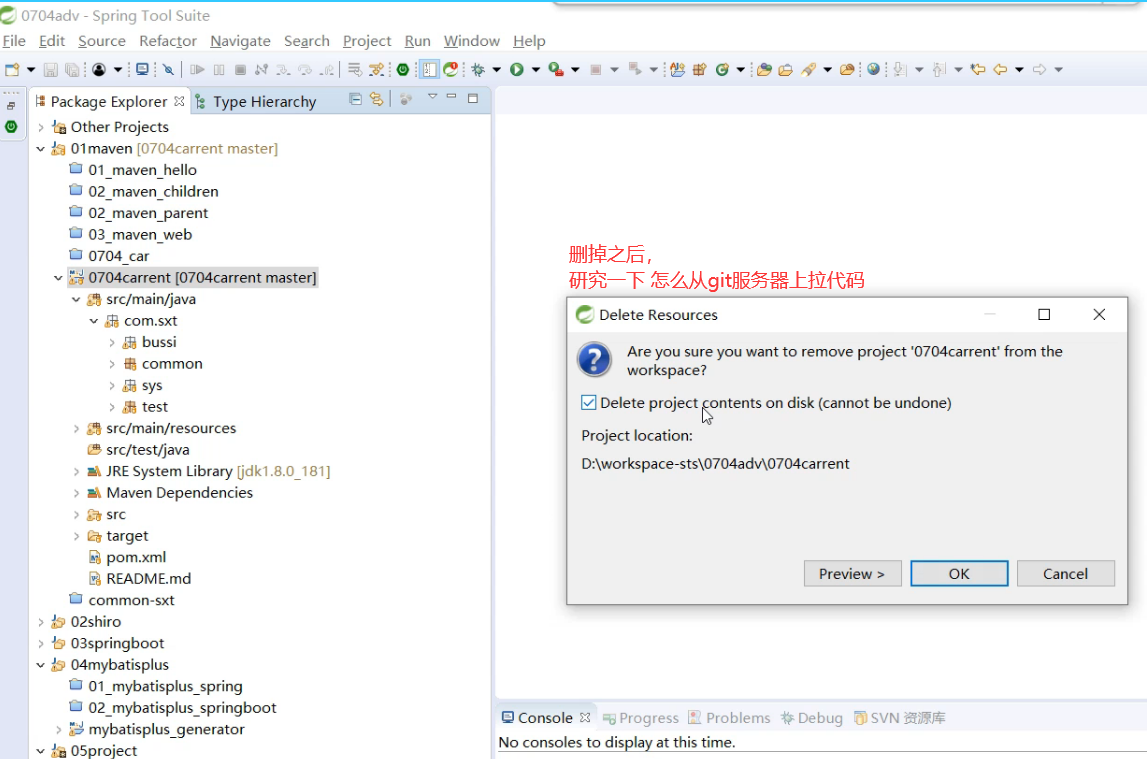
Task: Click the Package Explorer tab close X
Action: [179, 101]
